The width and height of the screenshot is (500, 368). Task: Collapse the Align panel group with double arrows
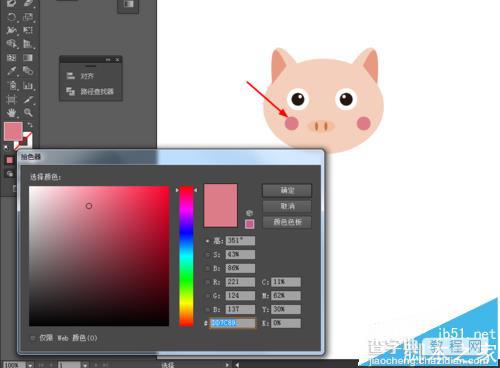point(108,60)
